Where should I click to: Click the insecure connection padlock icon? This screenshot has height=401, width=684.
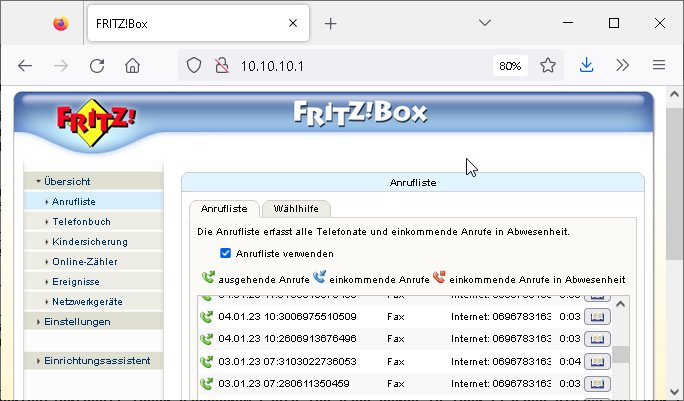tap(222, 65)
